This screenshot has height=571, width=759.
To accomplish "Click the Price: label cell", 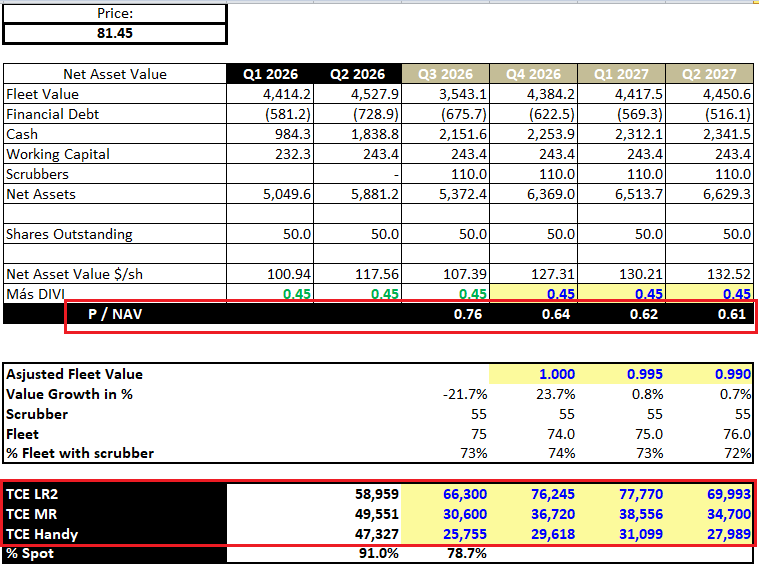I will [x=115, y=13].
